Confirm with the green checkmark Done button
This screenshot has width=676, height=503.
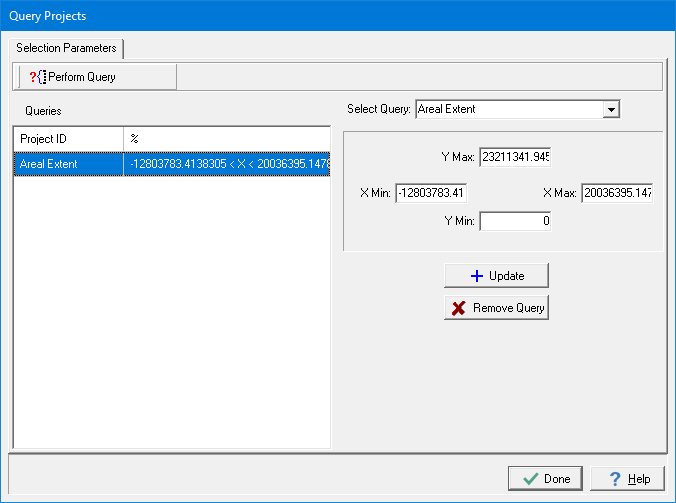(544, 479)
